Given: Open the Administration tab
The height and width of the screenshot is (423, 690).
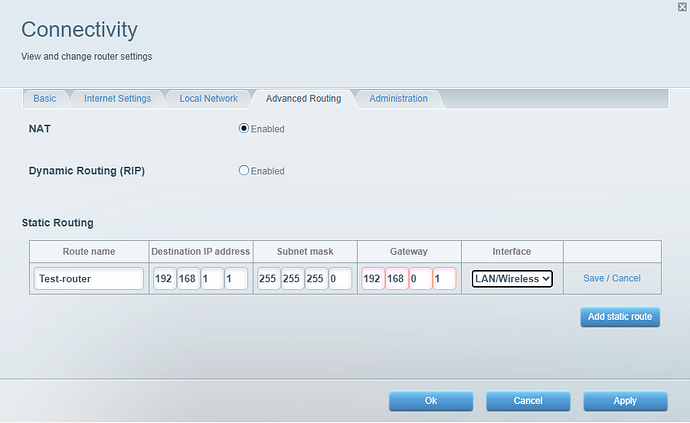Looking at the screenshot, I should click(x=398, y=99).
